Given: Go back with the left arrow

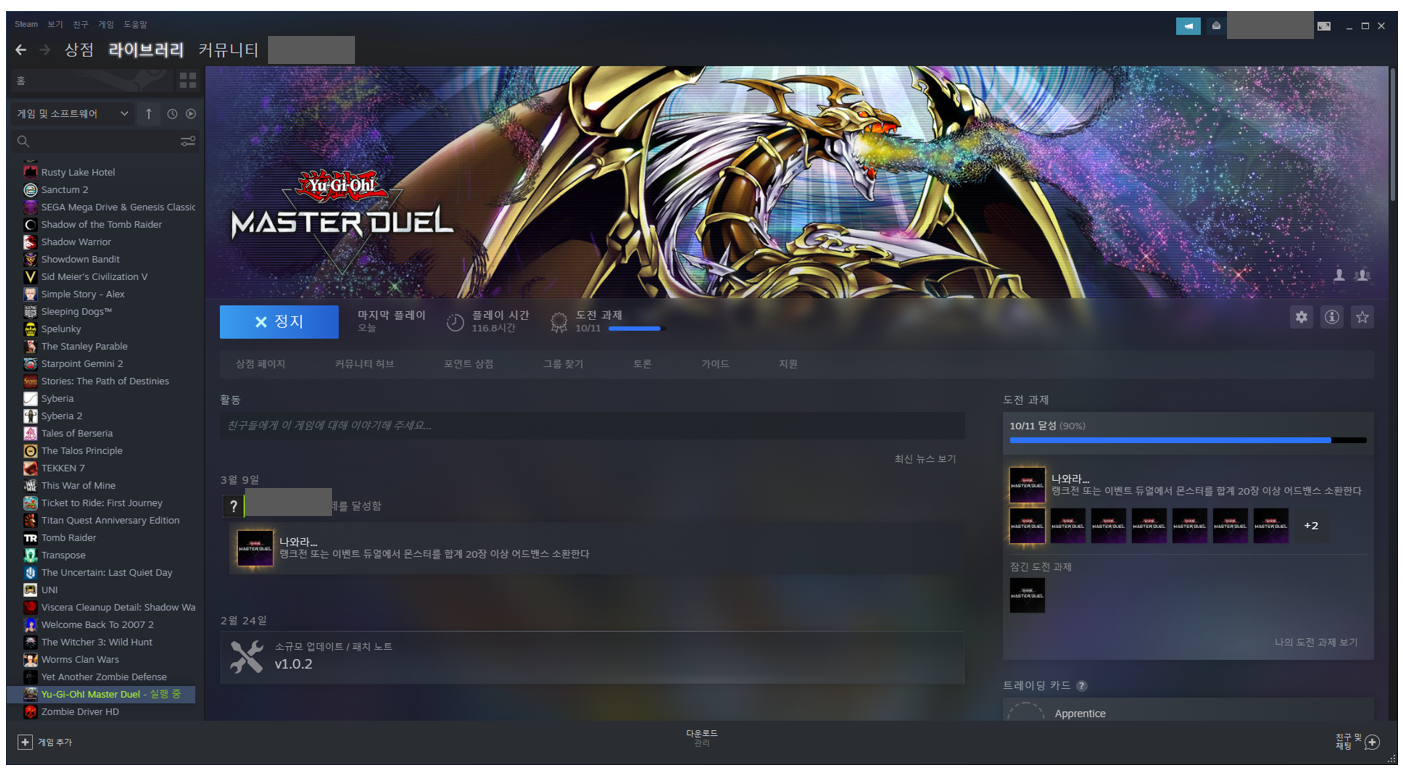Looking at the screenshot, I should pos(21,50).
